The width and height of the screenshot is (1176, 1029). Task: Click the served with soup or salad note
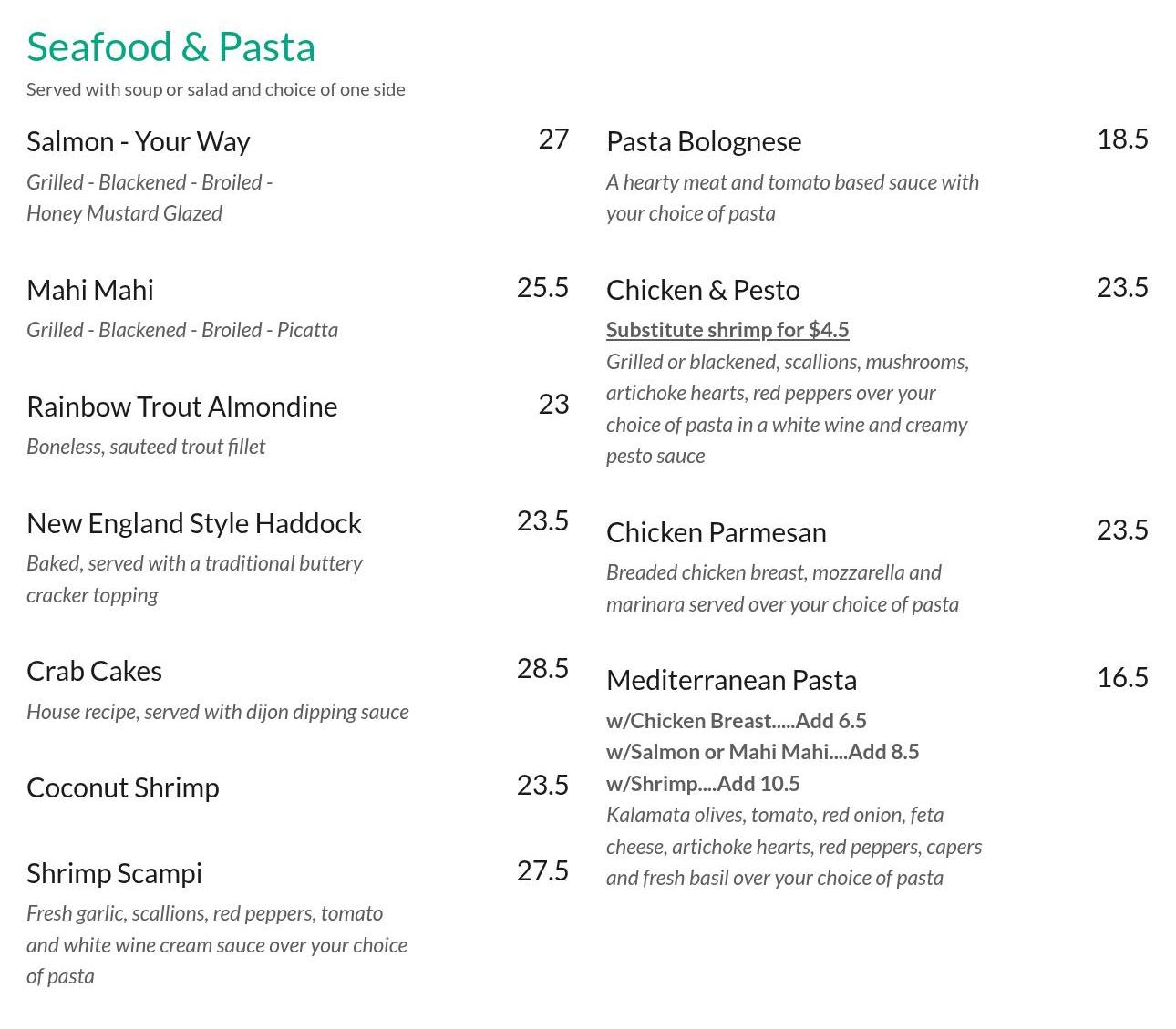tap(215, 89)
